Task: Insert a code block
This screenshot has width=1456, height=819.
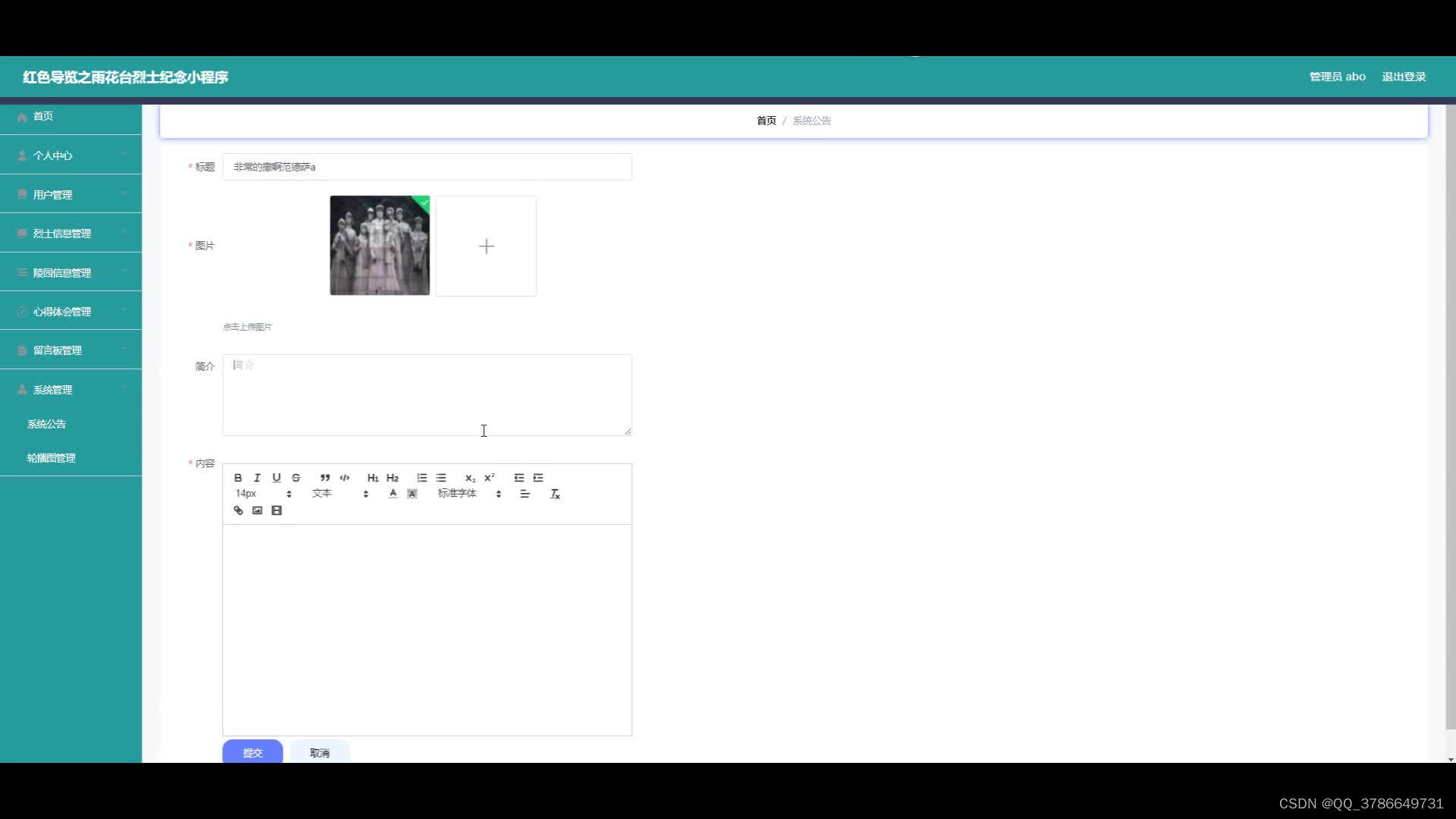Action: [344, 478]
